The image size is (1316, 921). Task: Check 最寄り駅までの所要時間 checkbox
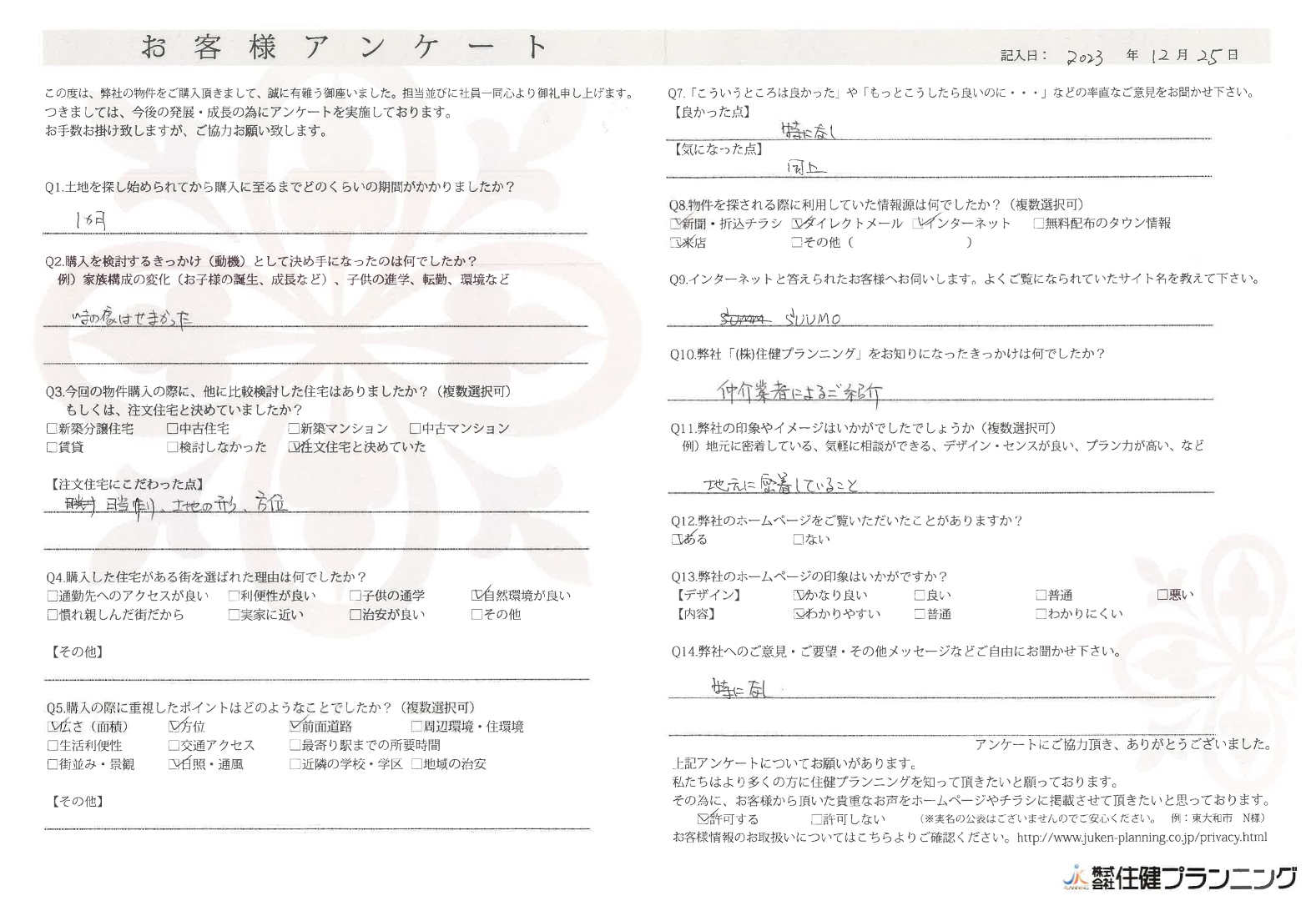[295, 746]
